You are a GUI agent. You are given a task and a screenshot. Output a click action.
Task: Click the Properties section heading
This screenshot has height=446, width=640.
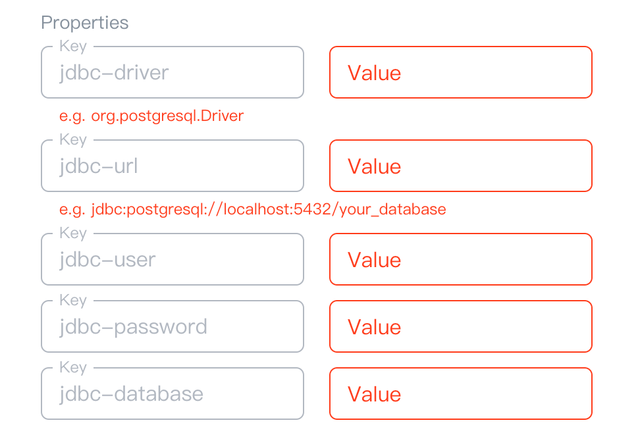tap(84, 22)
